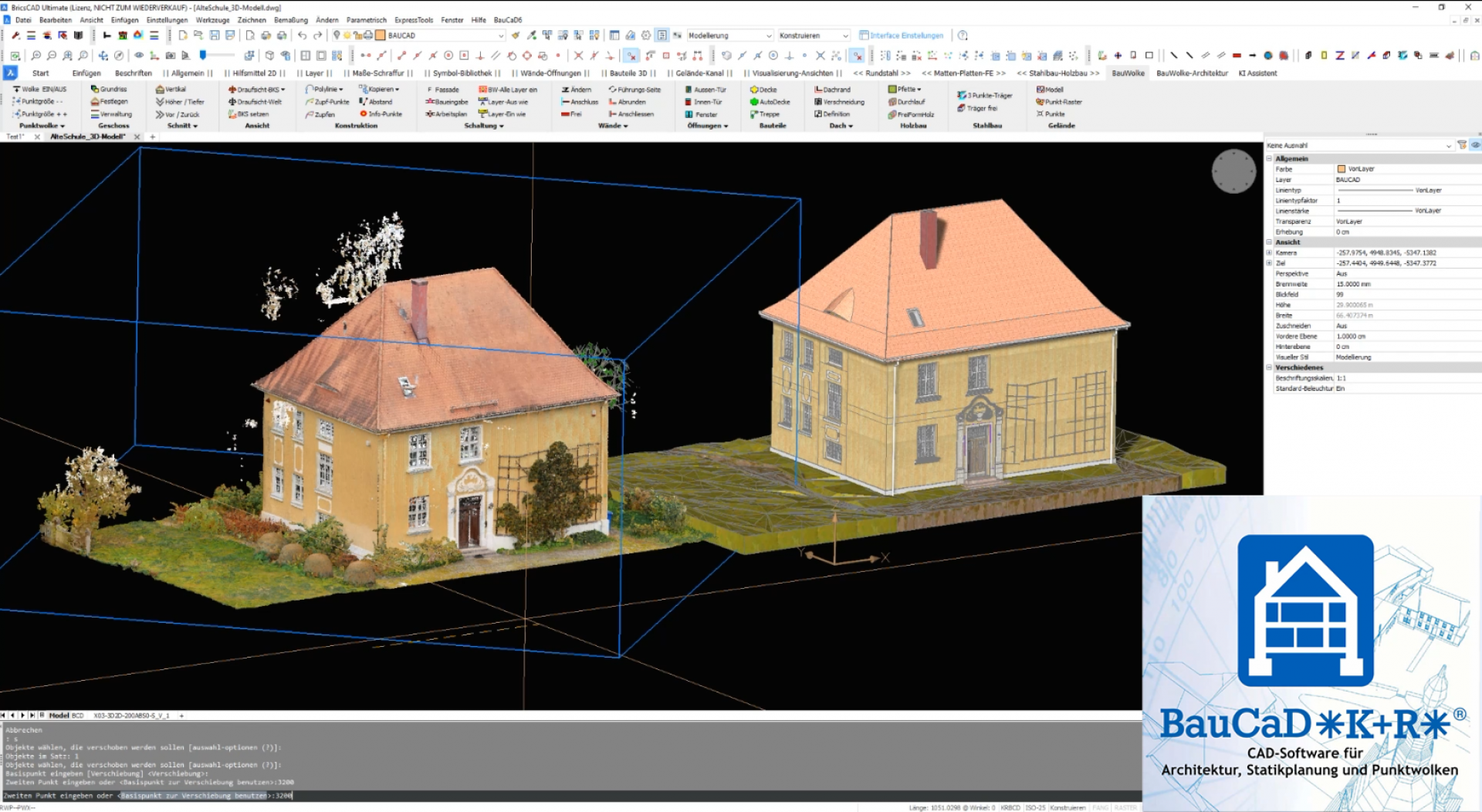1482x812 pixels.
Task: Click the Model layout tab
Action: click(x=59, y=716)
